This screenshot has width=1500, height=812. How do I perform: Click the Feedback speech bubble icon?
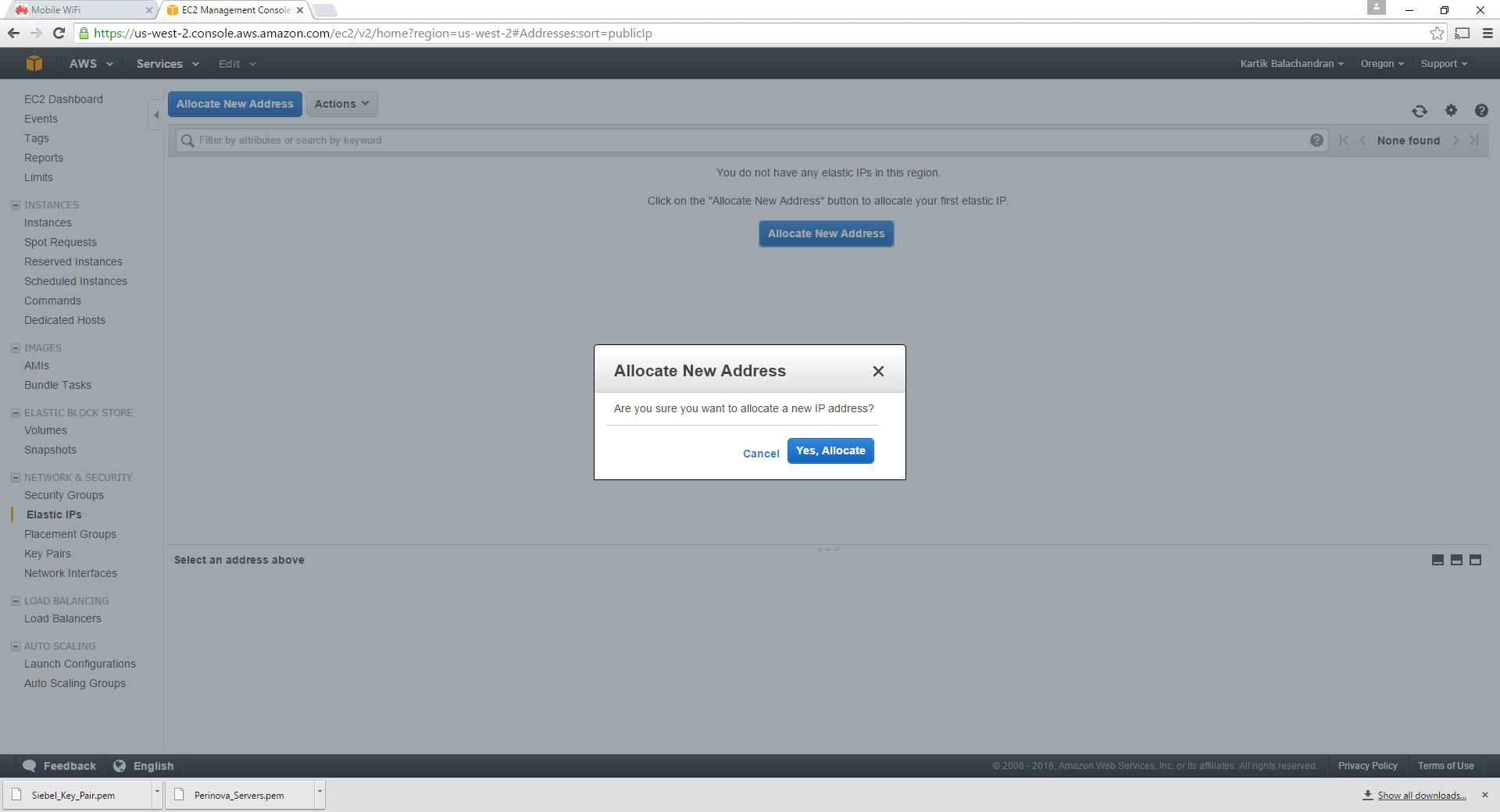click(x=30, y=766)
